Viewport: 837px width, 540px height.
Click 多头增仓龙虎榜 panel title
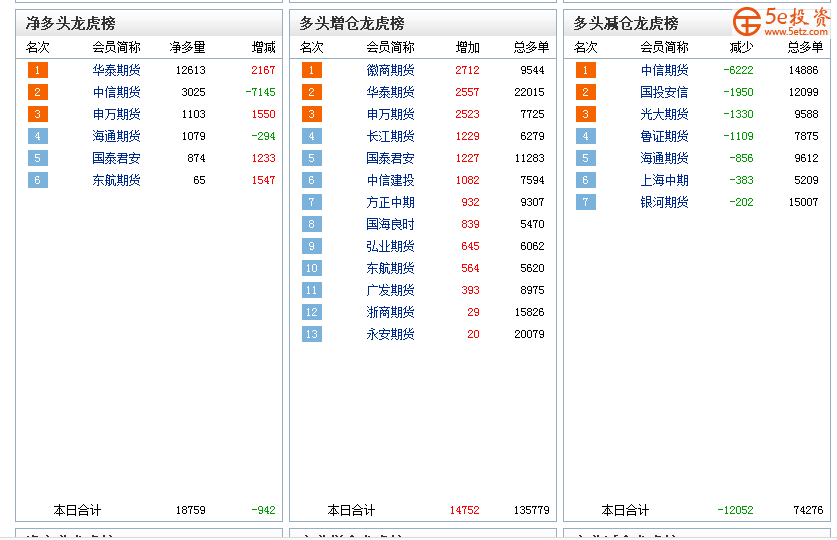click(352, 23)
